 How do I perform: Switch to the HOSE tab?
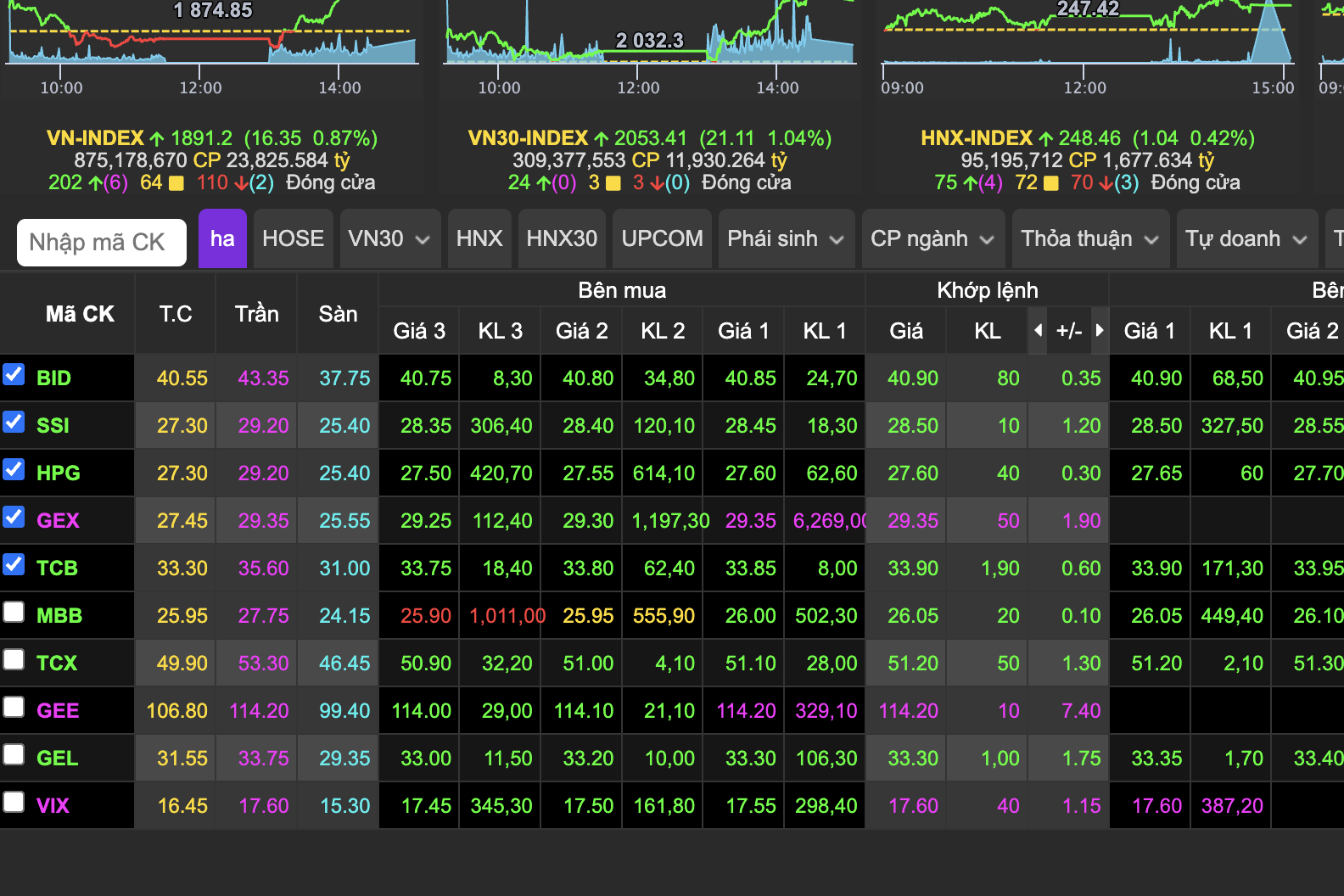tap(293, 239)
